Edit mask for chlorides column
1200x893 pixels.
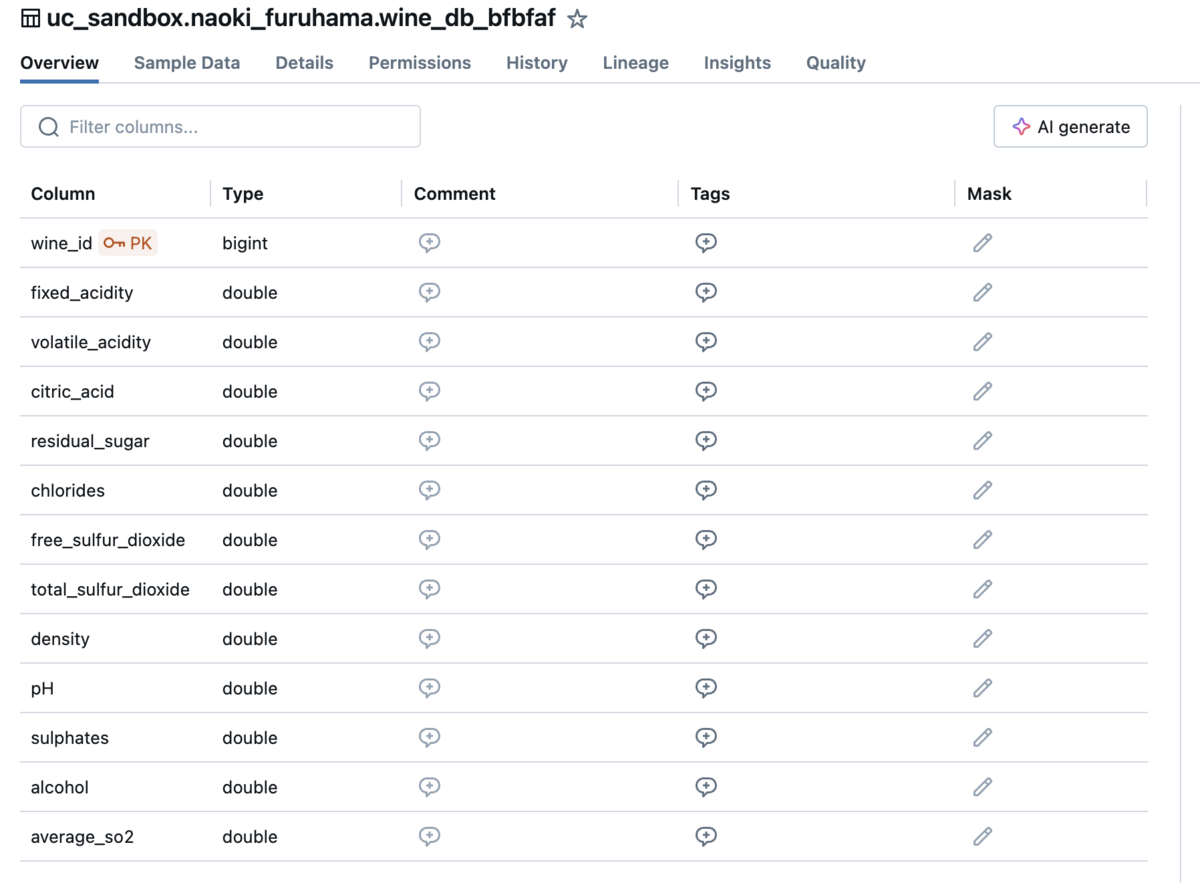pos(982,490)
